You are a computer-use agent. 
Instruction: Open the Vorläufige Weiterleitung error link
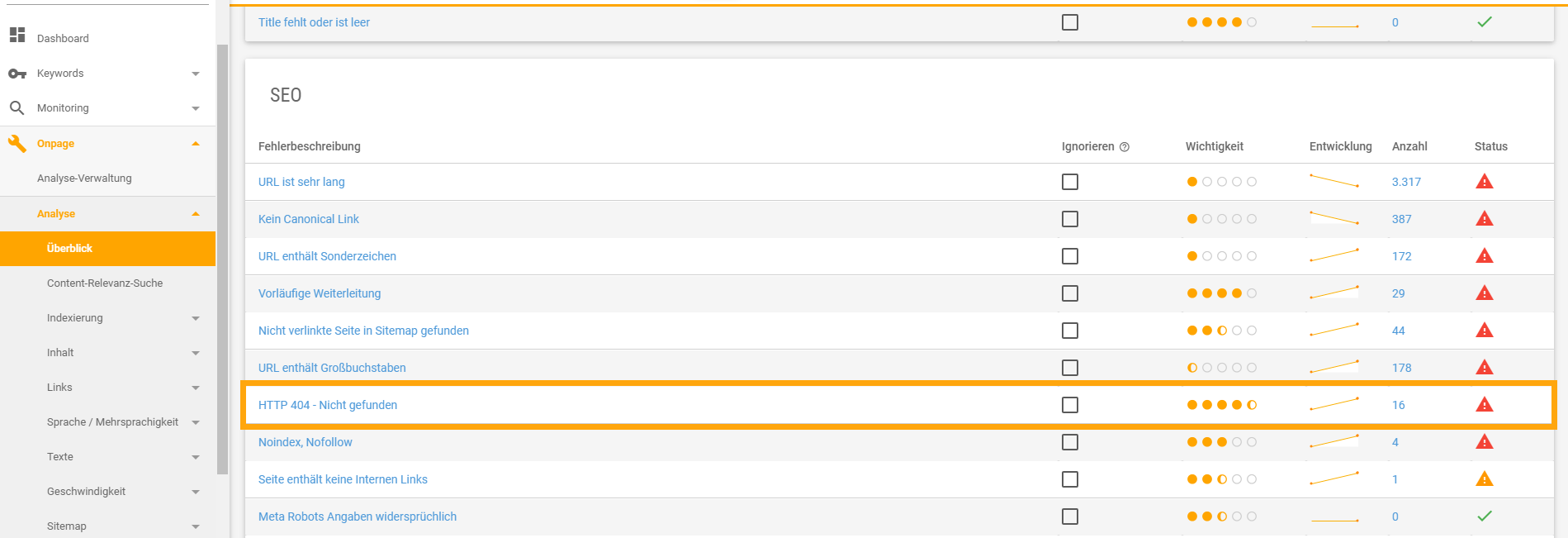pos(320,293)
